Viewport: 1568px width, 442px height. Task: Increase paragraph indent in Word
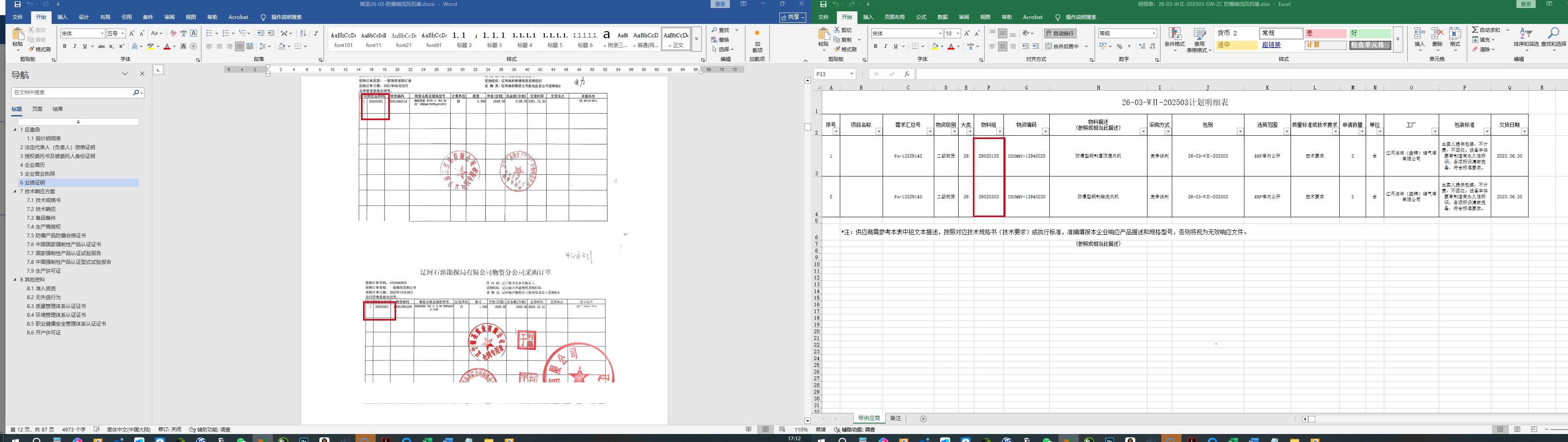coord(271,34)
